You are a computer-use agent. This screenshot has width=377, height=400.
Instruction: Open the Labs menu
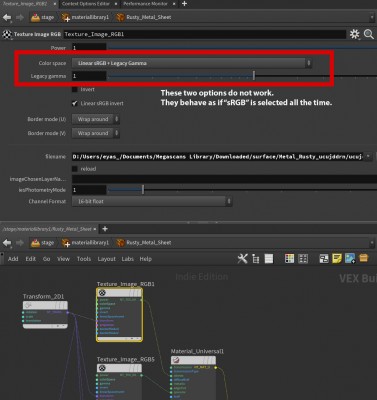(x=127, y=259)
